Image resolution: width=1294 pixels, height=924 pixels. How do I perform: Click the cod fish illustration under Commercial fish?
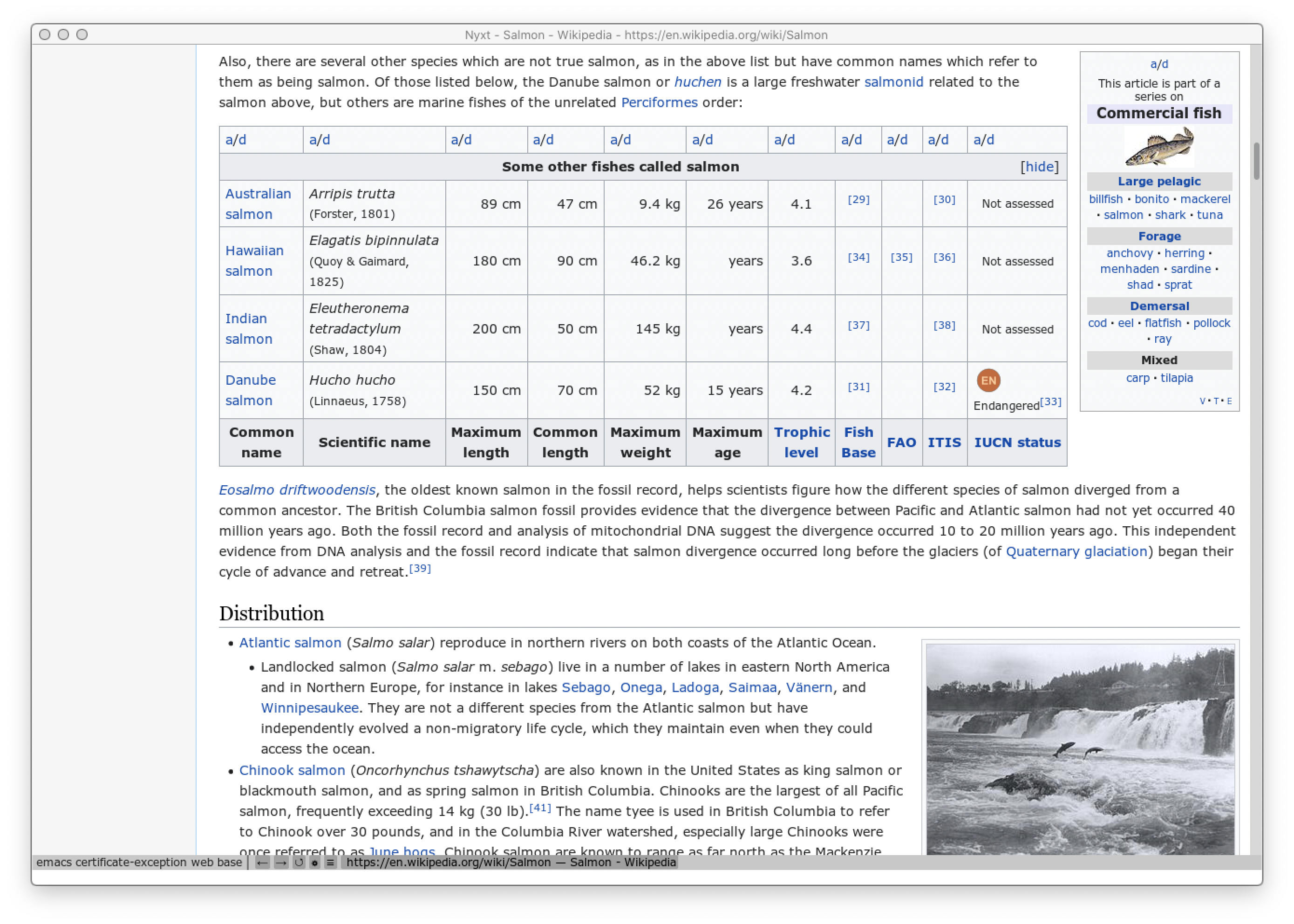(x=1158, y=147)
